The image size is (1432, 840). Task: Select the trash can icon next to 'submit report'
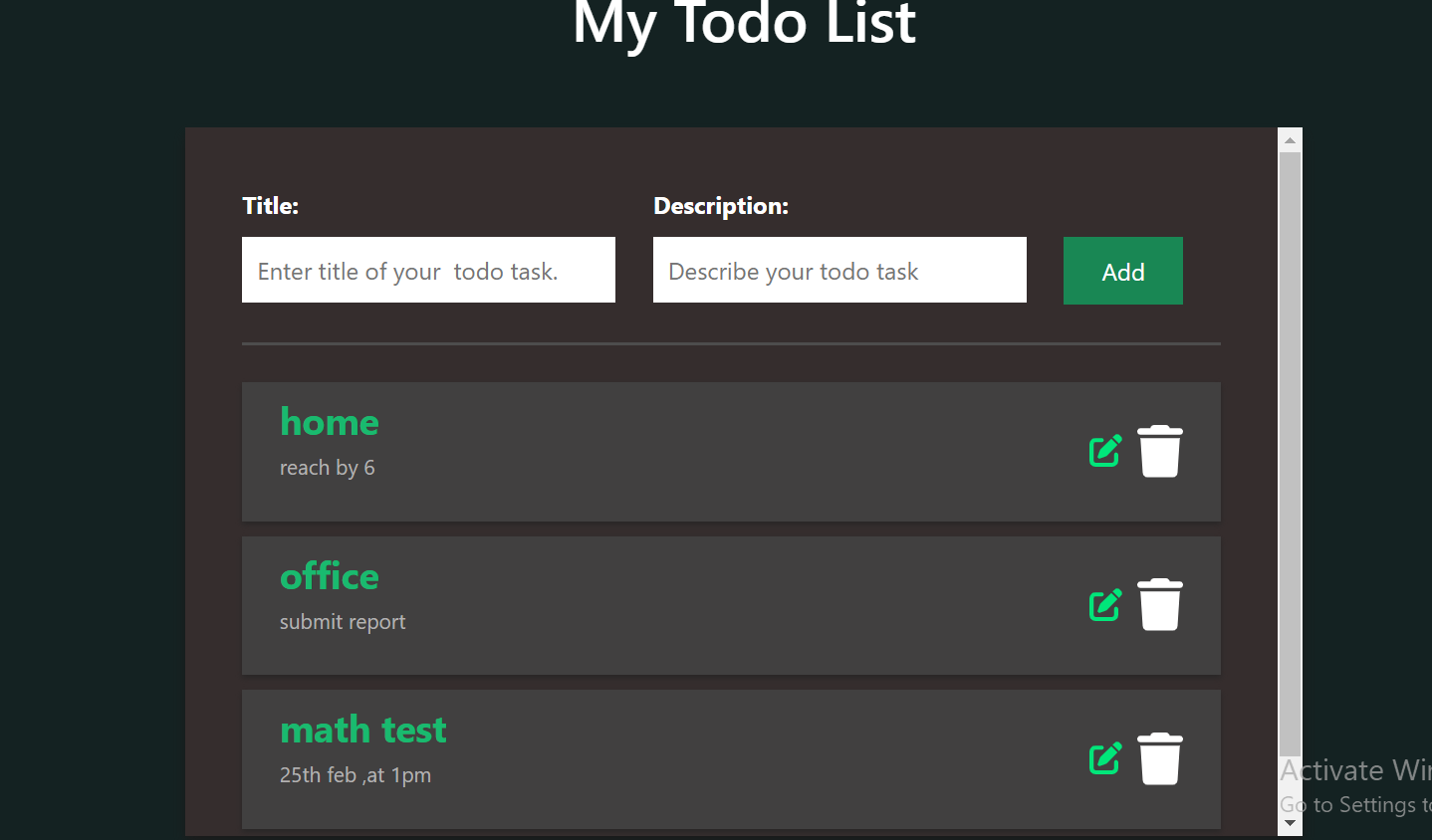tap(1159, 604)
